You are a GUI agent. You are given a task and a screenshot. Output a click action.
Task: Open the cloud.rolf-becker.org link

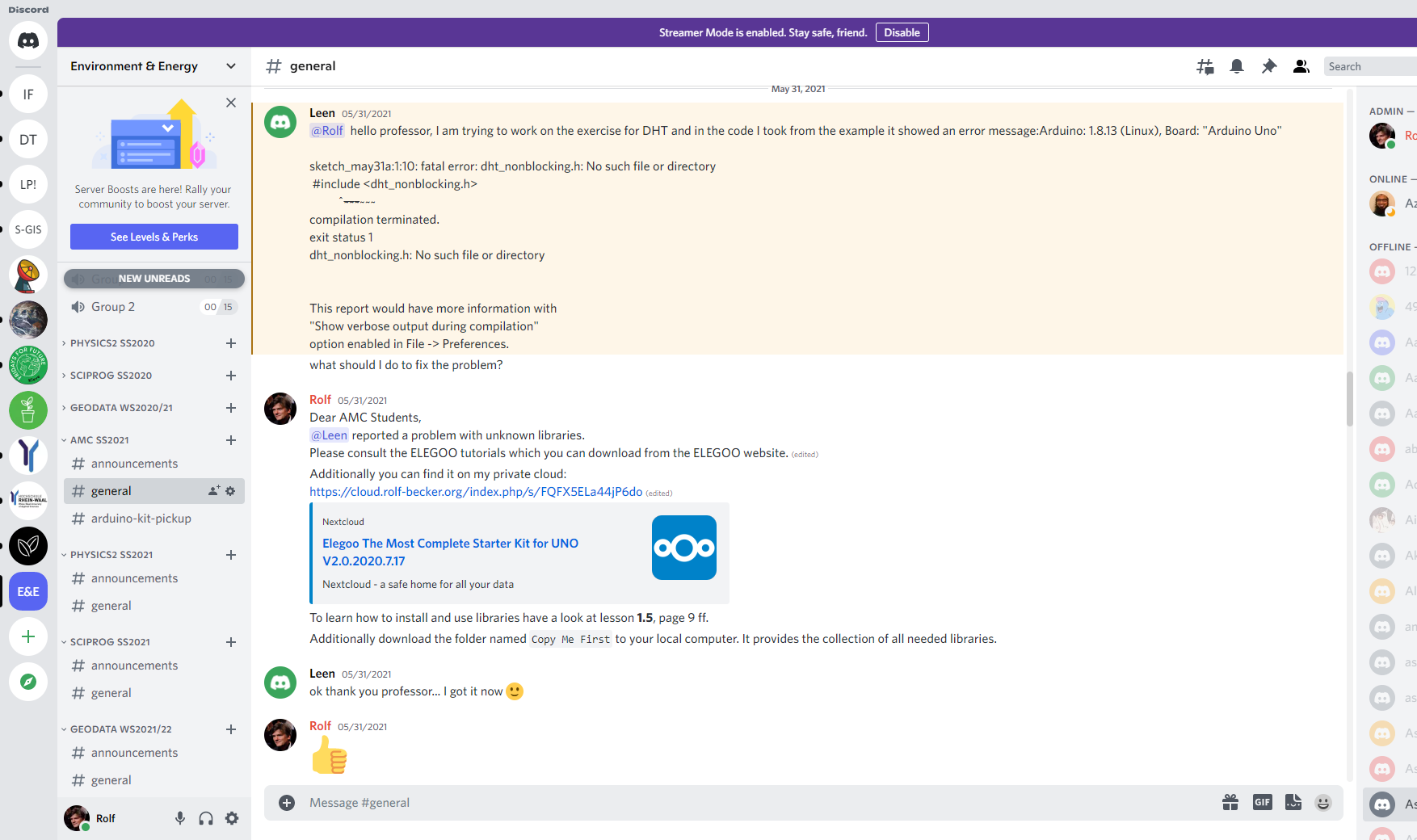tap(476, 492)
